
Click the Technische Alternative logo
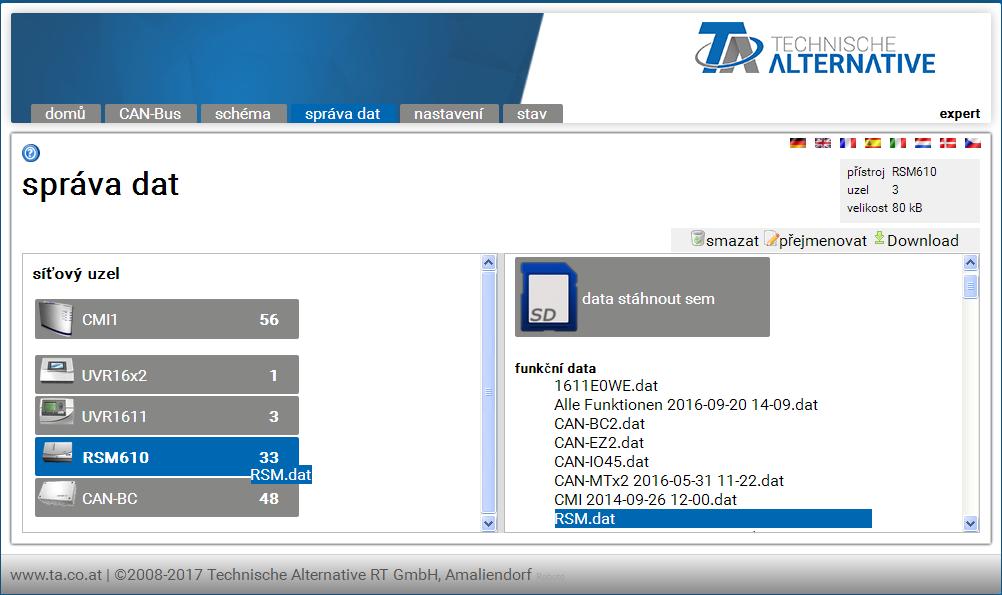click(x=815, y=49)
